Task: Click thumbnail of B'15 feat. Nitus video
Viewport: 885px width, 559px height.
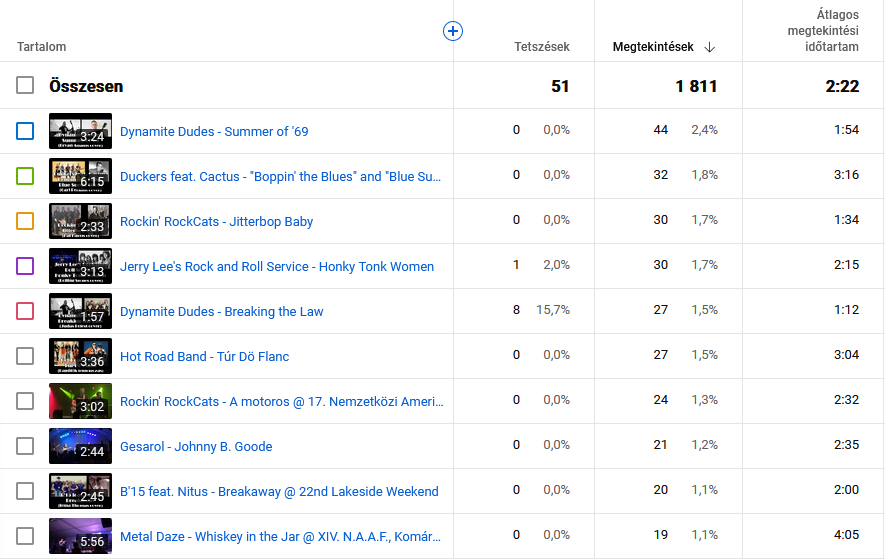Action: [80, 491]
